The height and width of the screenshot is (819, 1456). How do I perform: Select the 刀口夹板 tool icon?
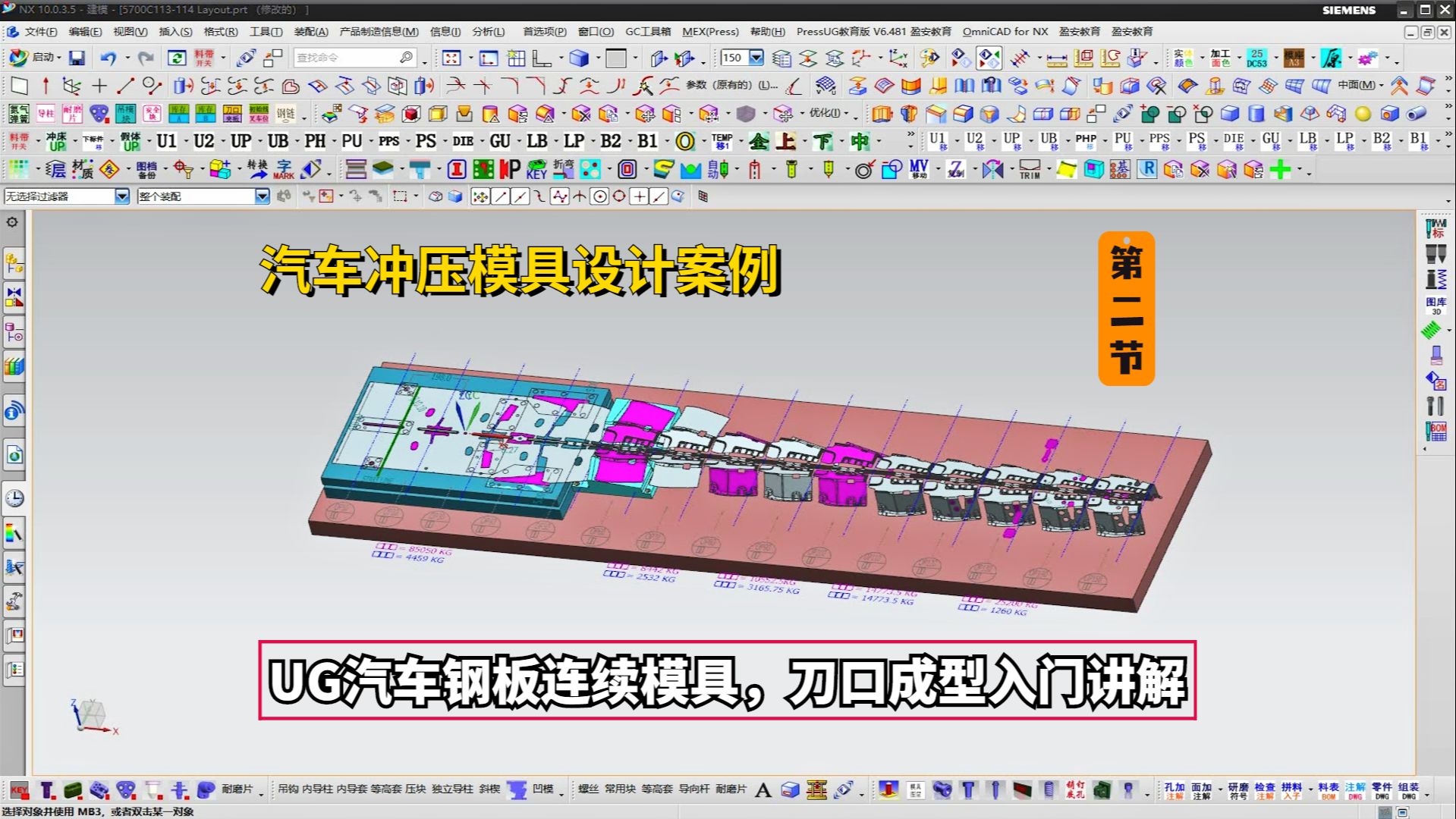(232, 114)
